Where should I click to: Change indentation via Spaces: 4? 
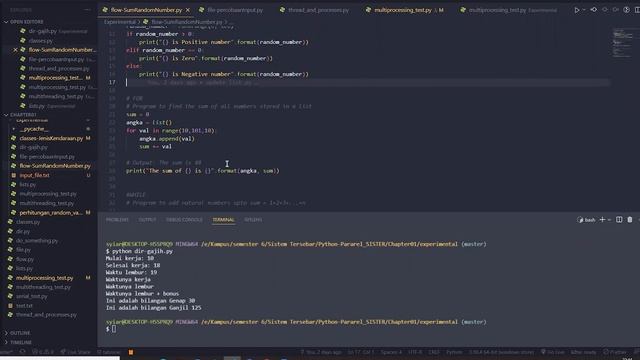pos(391,352)
